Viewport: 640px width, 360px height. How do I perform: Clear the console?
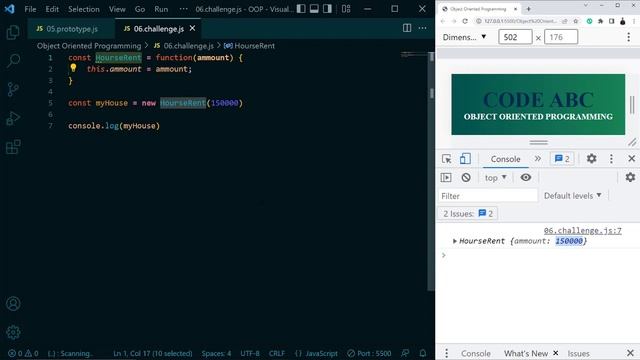[x=466, y=178]
